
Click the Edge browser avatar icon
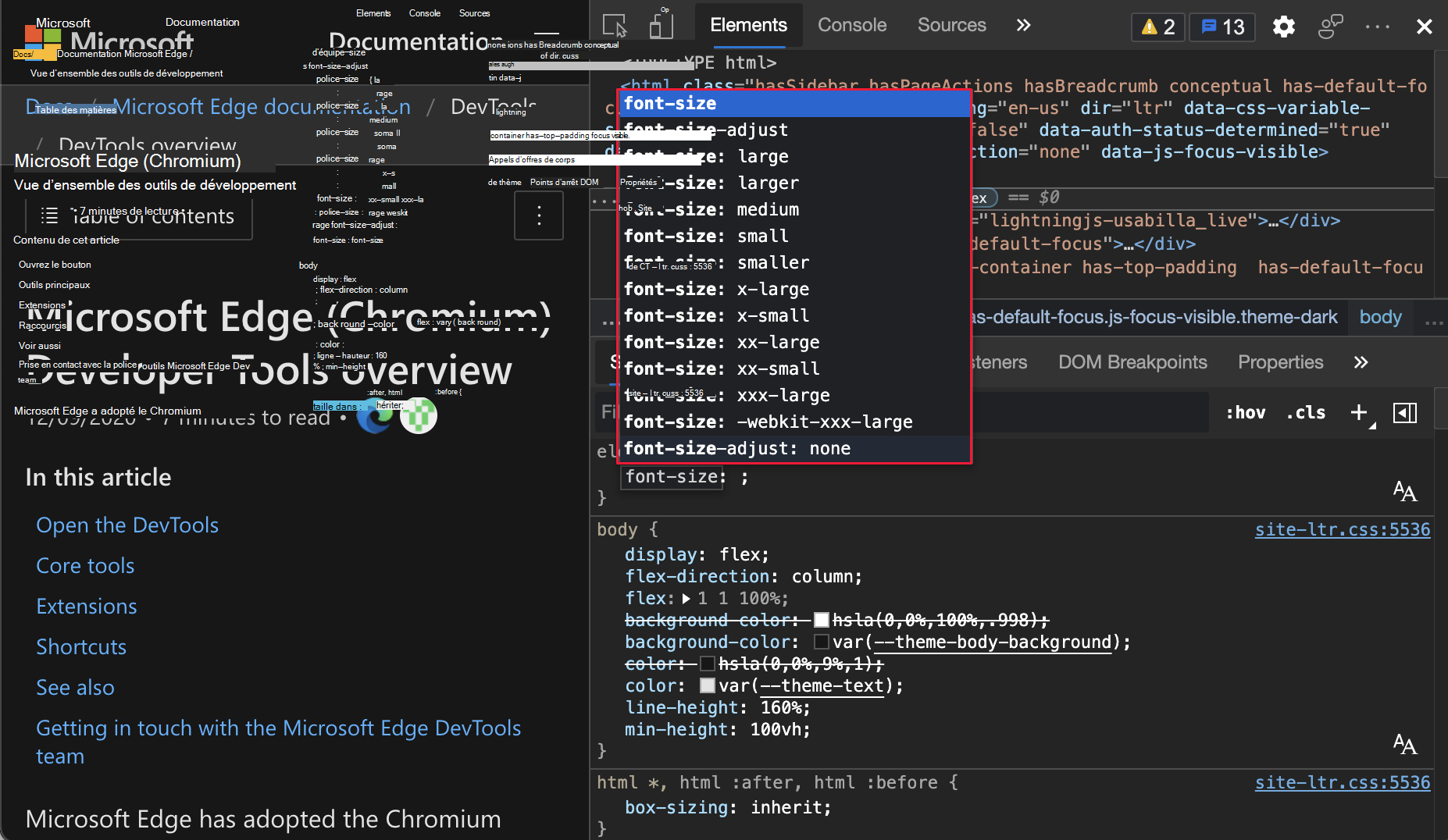pos(376,416)
